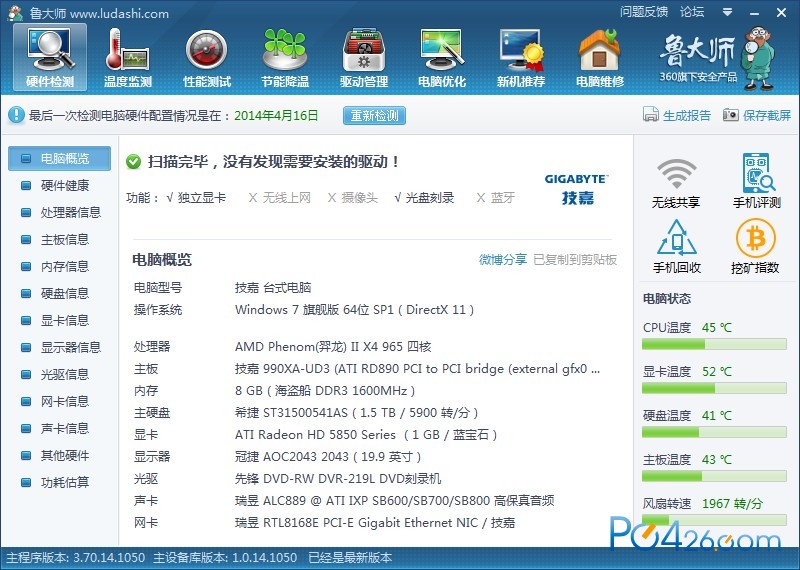Click the 主板温度 progress bar

coord(714,476)
